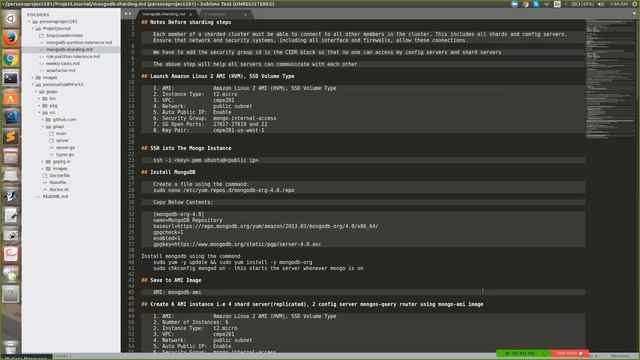This screenshot has width=640, height=360.
Task: Select the main folder under goapi
Action: [61, 133]
